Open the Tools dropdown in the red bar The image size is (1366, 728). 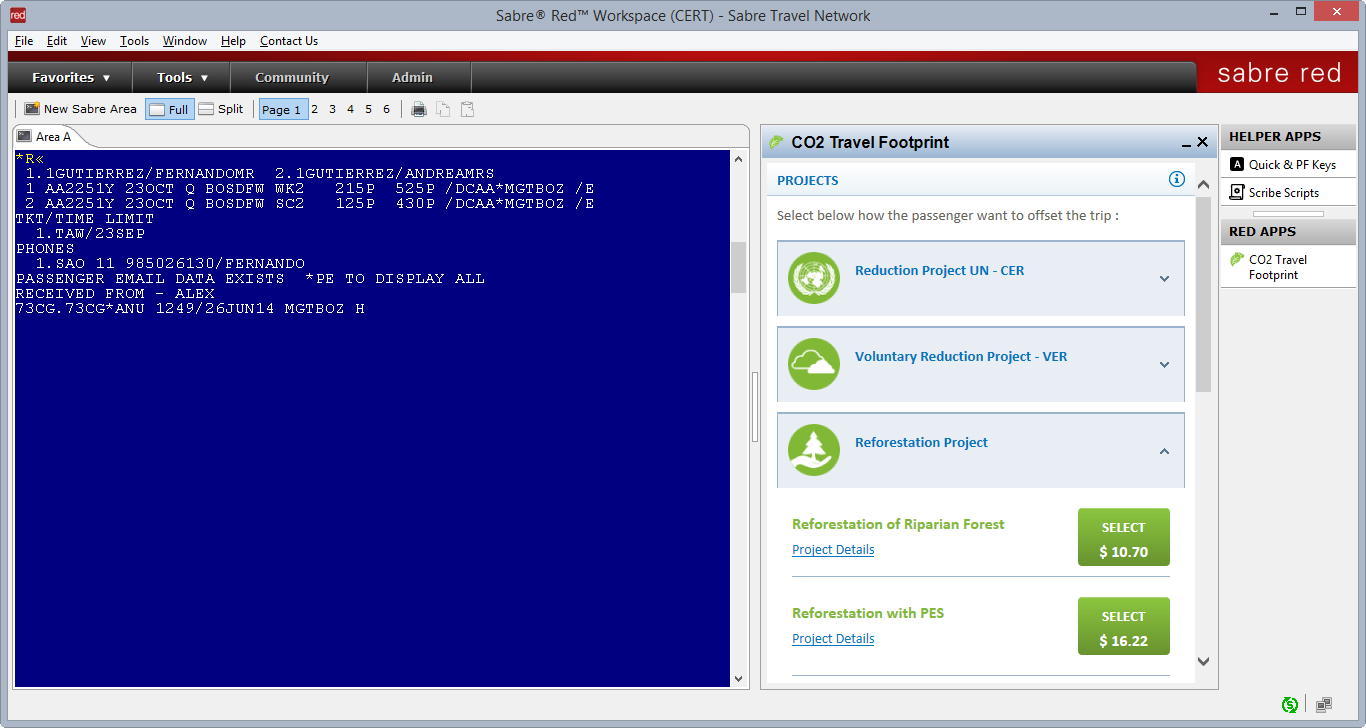click(x=182, y=77)
